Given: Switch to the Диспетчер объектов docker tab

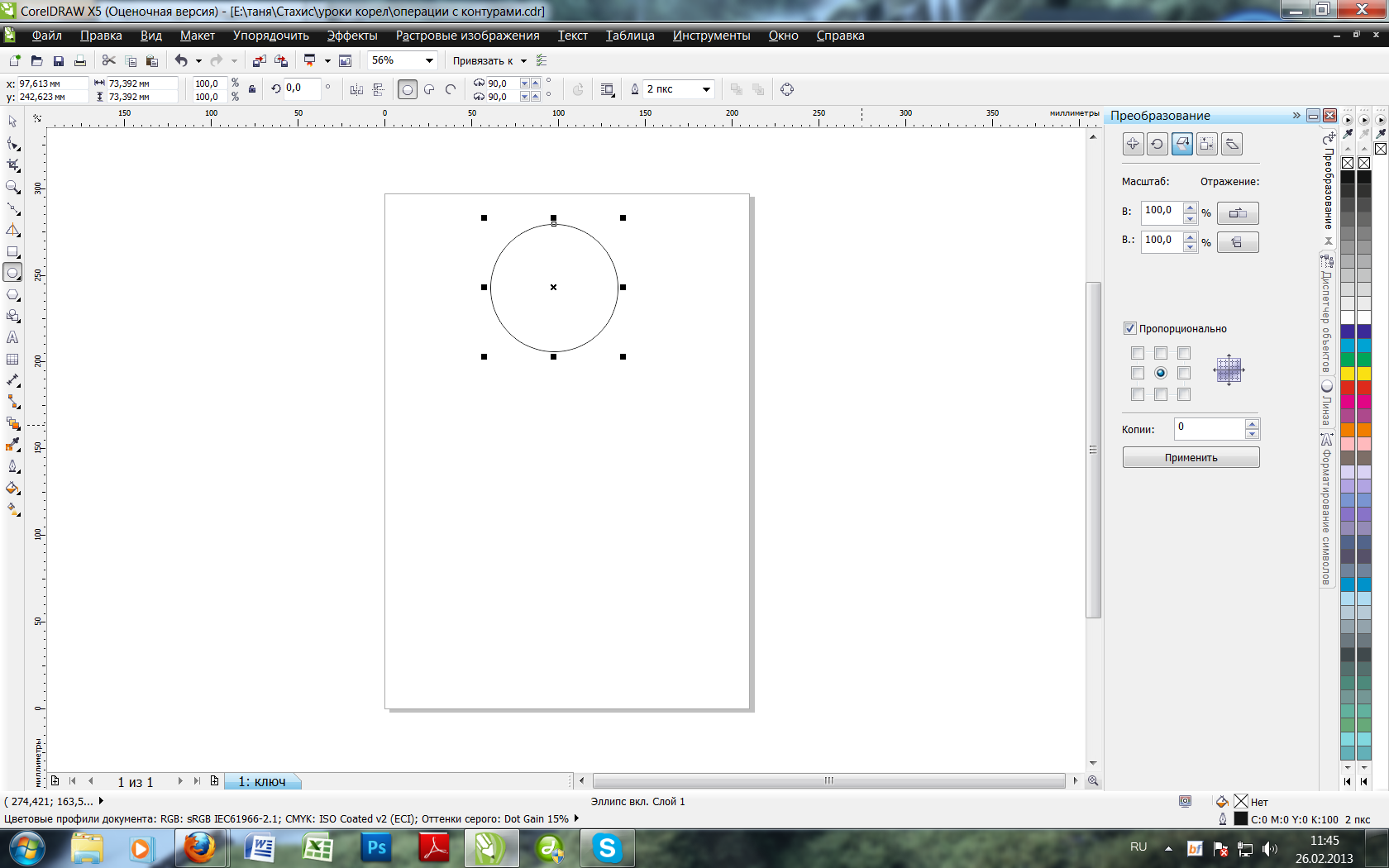Looking at the screenshot, I should [x=1326, y=313].
